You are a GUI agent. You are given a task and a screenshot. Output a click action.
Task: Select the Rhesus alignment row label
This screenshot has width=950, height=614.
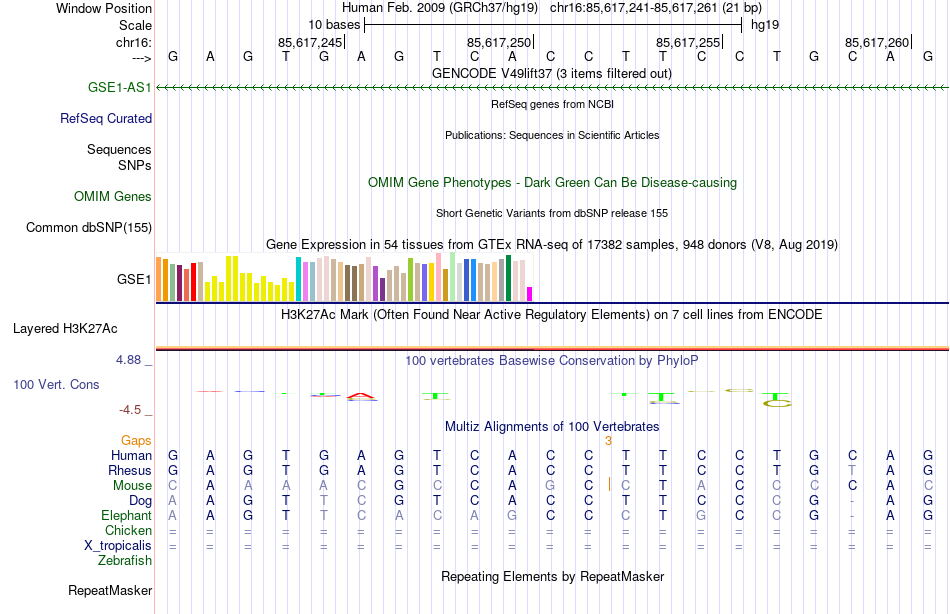pyautogui.click(x=130, y=470)
